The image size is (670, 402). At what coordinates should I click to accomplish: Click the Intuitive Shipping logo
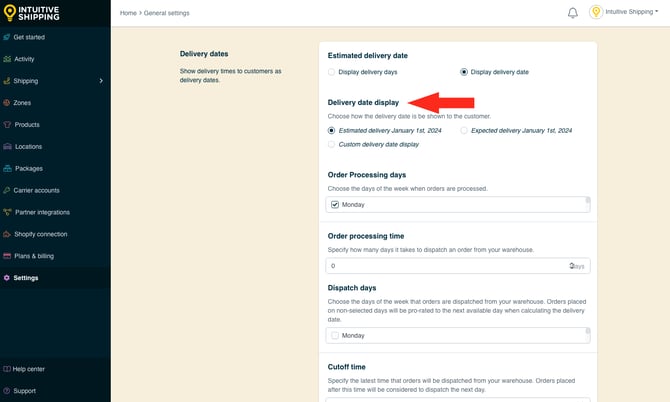pos(32,13)
